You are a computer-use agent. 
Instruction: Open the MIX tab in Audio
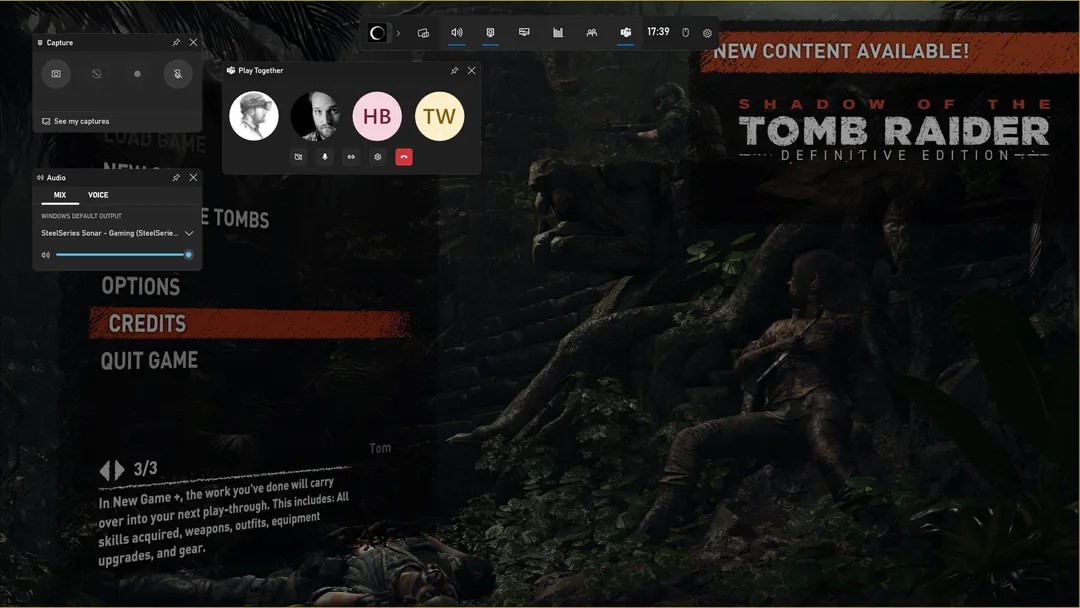[58, 195]
